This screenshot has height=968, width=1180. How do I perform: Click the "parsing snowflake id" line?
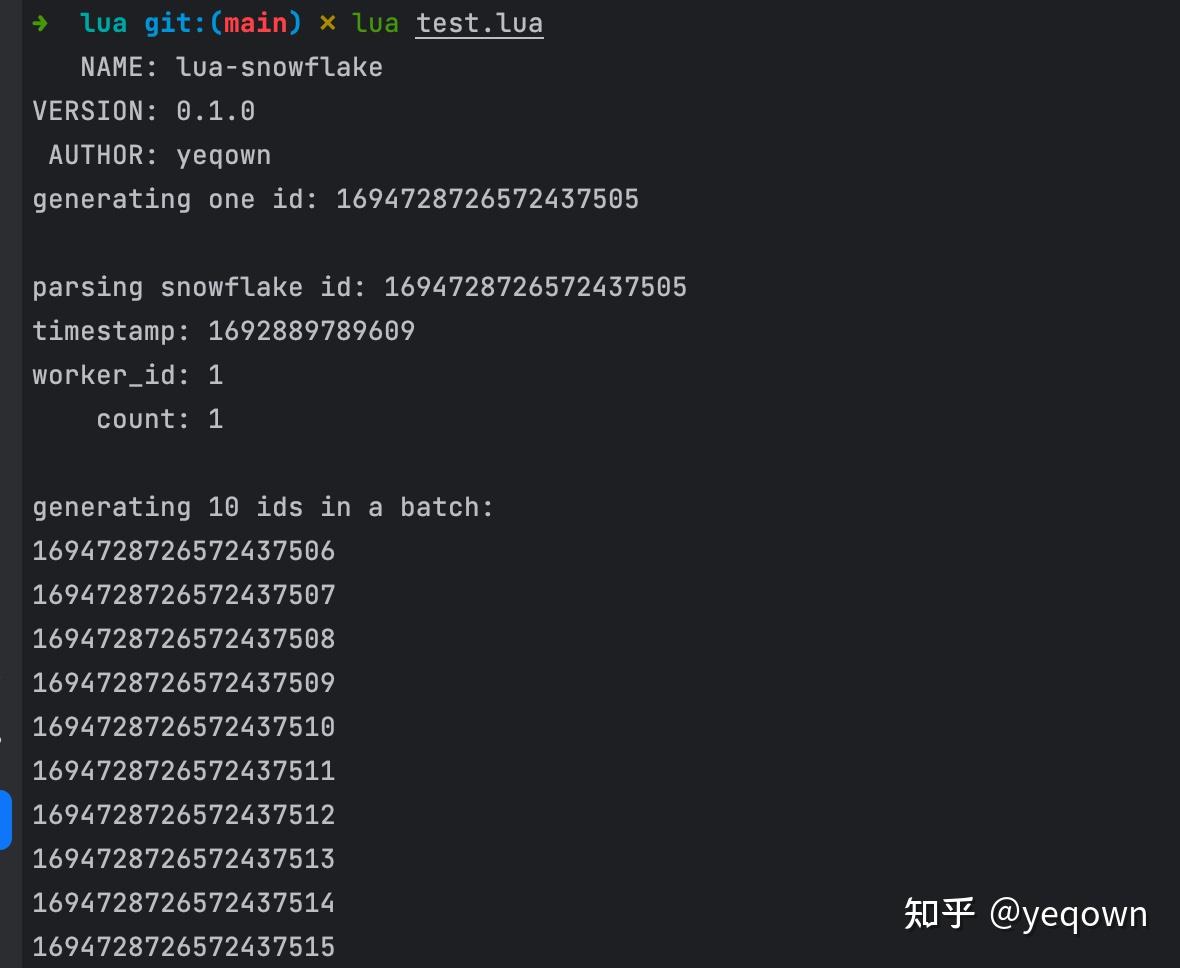tap(359, 287)
